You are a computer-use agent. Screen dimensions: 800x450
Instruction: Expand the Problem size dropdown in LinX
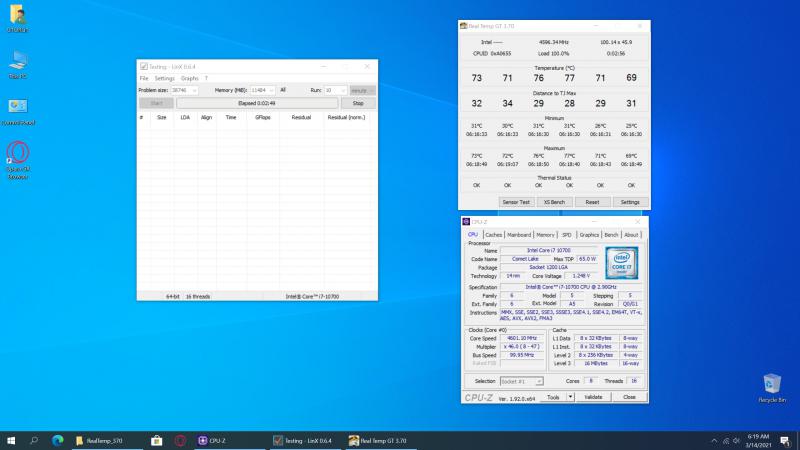tap(194, 90)
